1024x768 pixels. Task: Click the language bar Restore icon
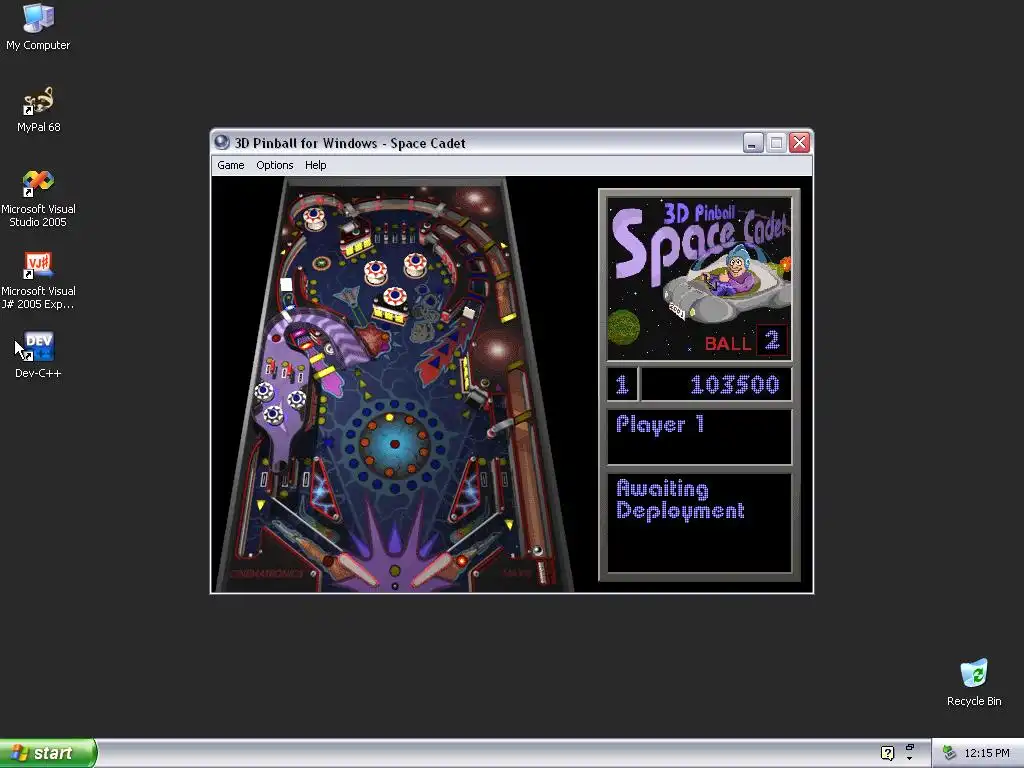pyautogui.click(x=910, y=748)
